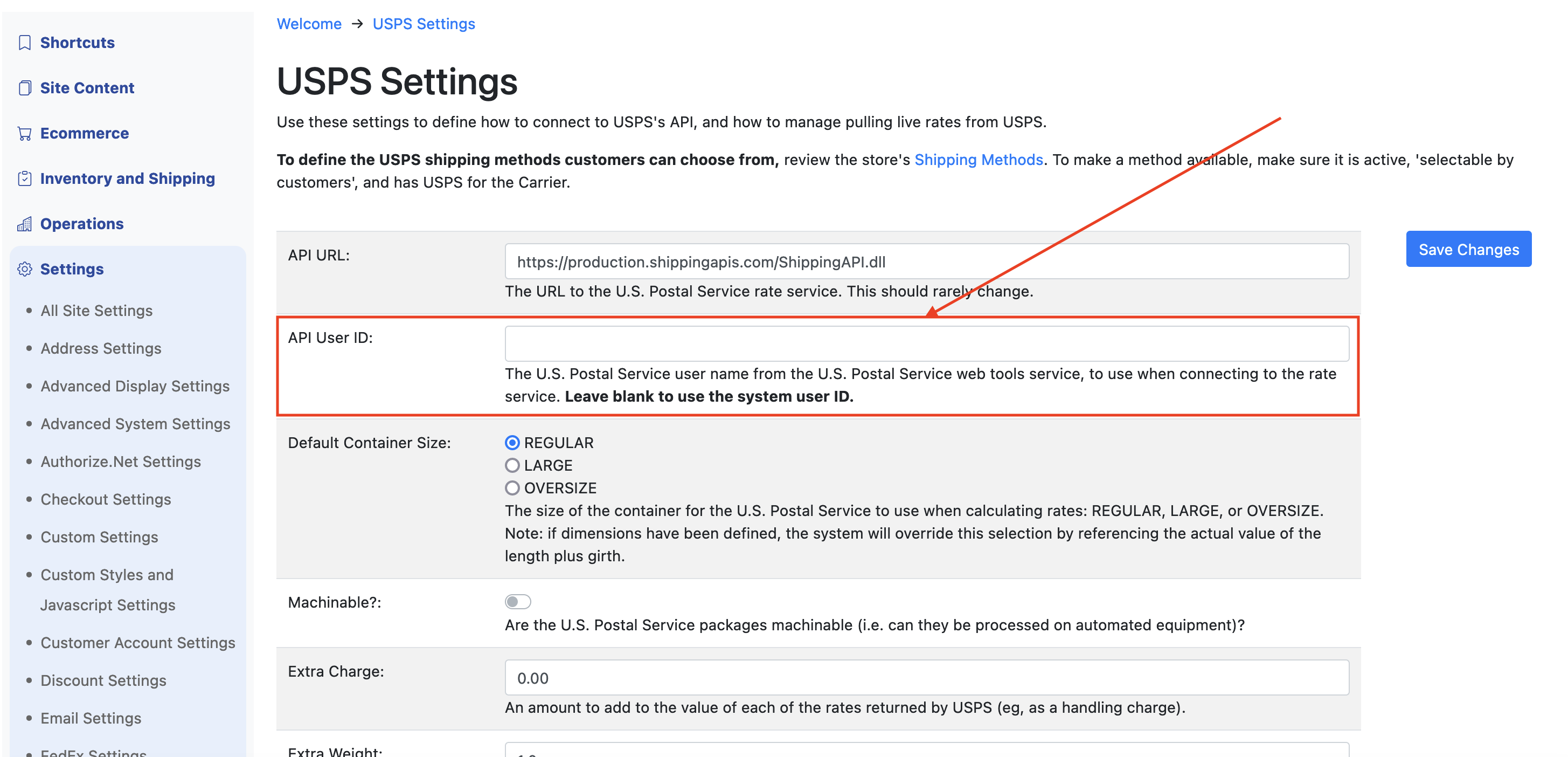The width and height of the screenshot is (1568, 757).
Task: Open the Shipping Methods link
Action: (979, 159)
